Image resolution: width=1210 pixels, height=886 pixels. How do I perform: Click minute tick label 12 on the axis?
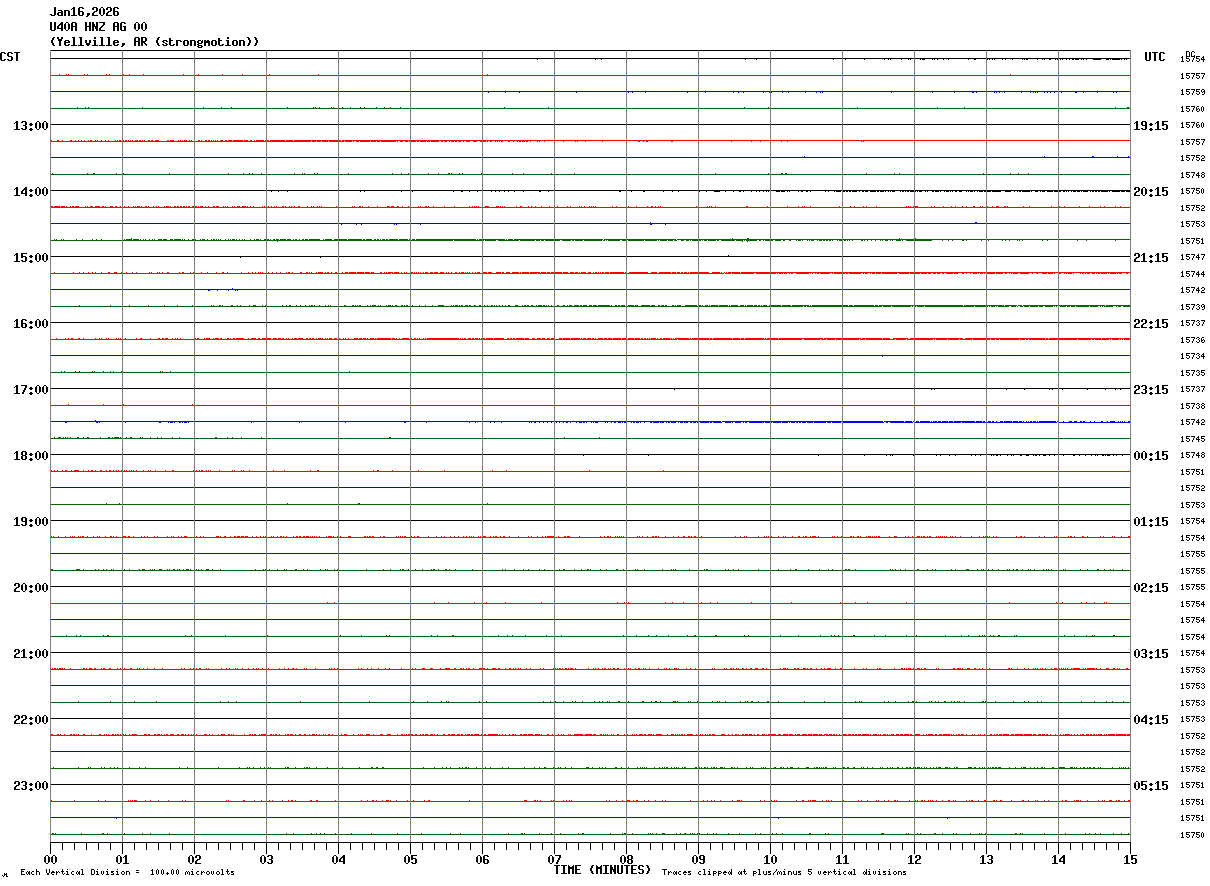tap(914, 859)
